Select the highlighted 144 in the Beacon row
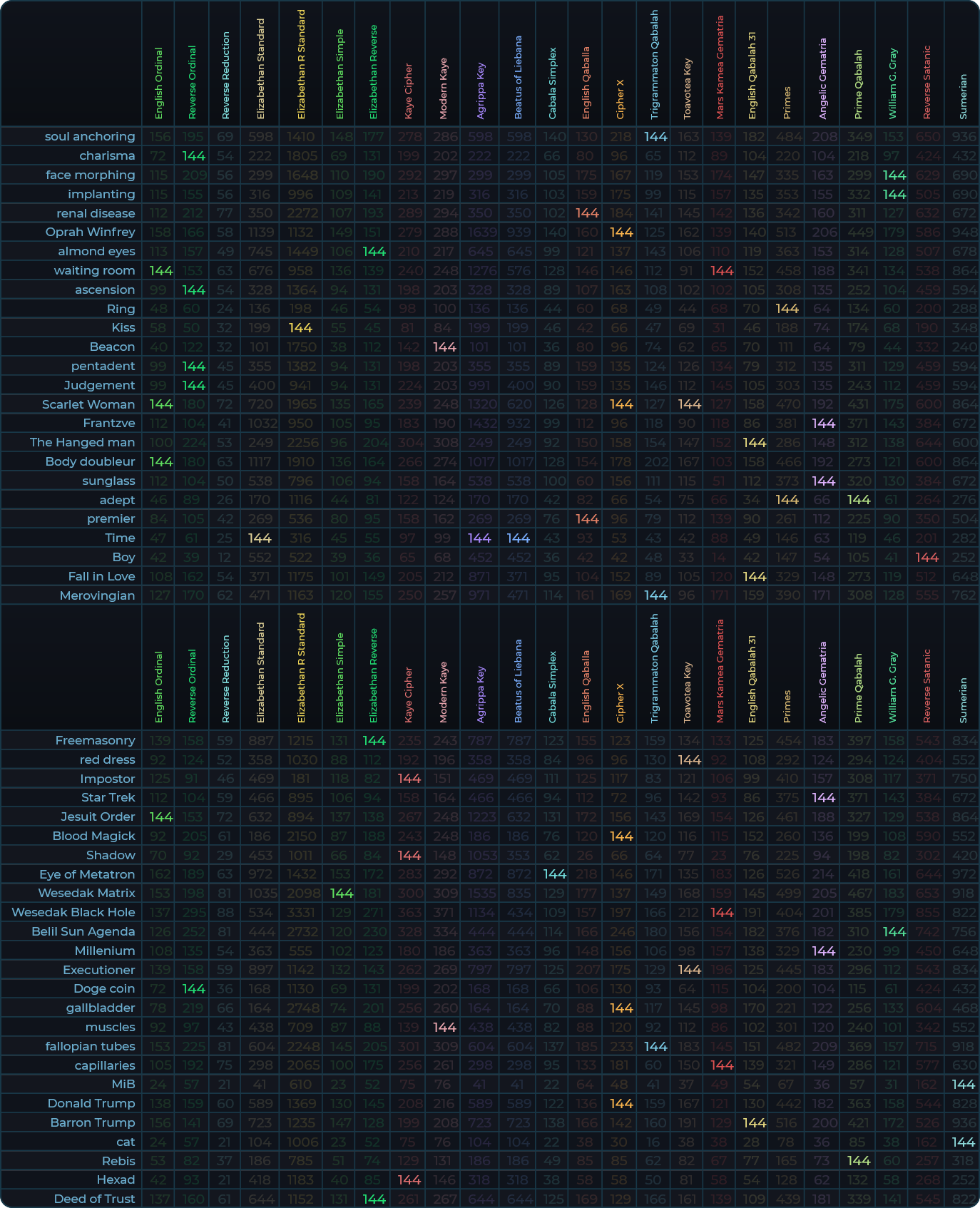 coord(444,347)
